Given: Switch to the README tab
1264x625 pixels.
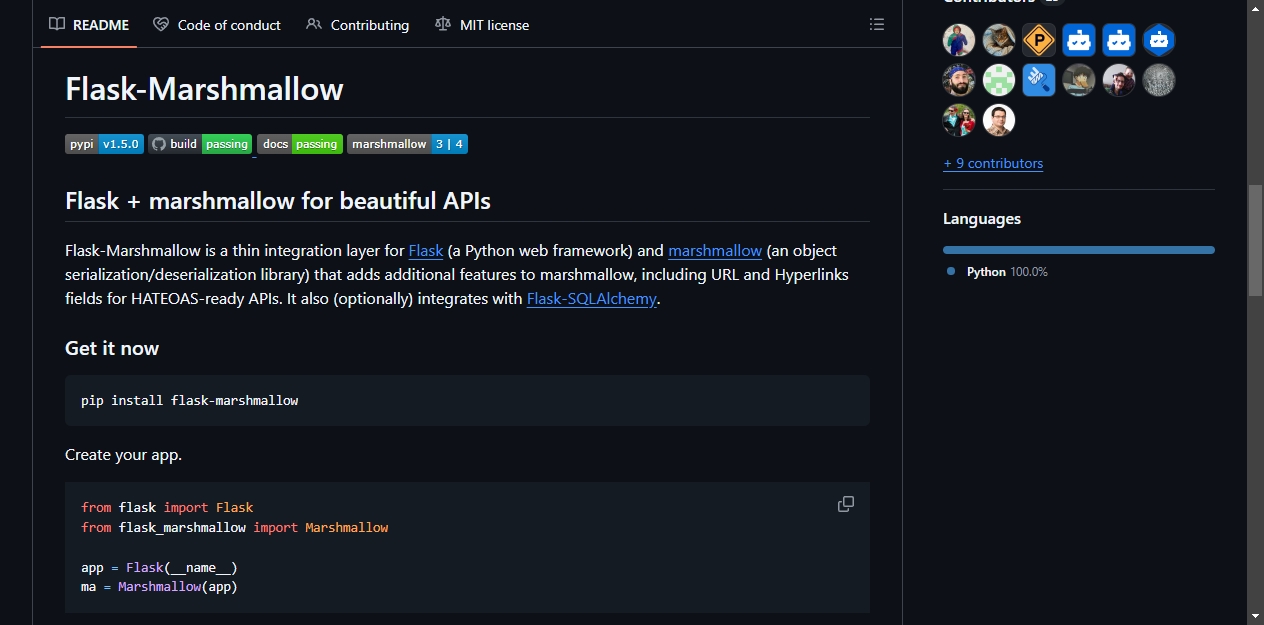Looking at the screenshot, I should (89, 25).
